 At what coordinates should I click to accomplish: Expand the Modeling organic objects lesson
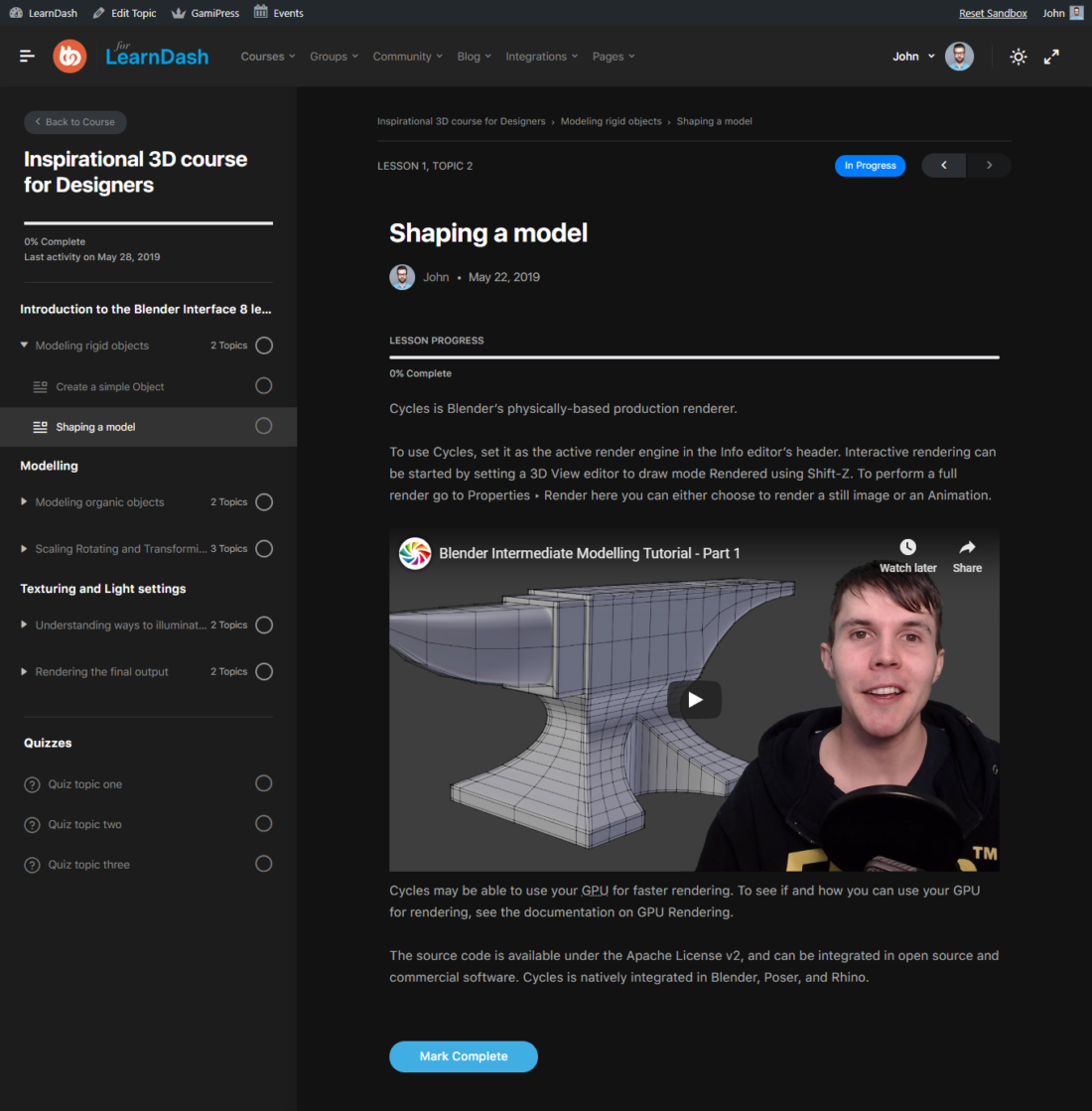coord(23,501)
